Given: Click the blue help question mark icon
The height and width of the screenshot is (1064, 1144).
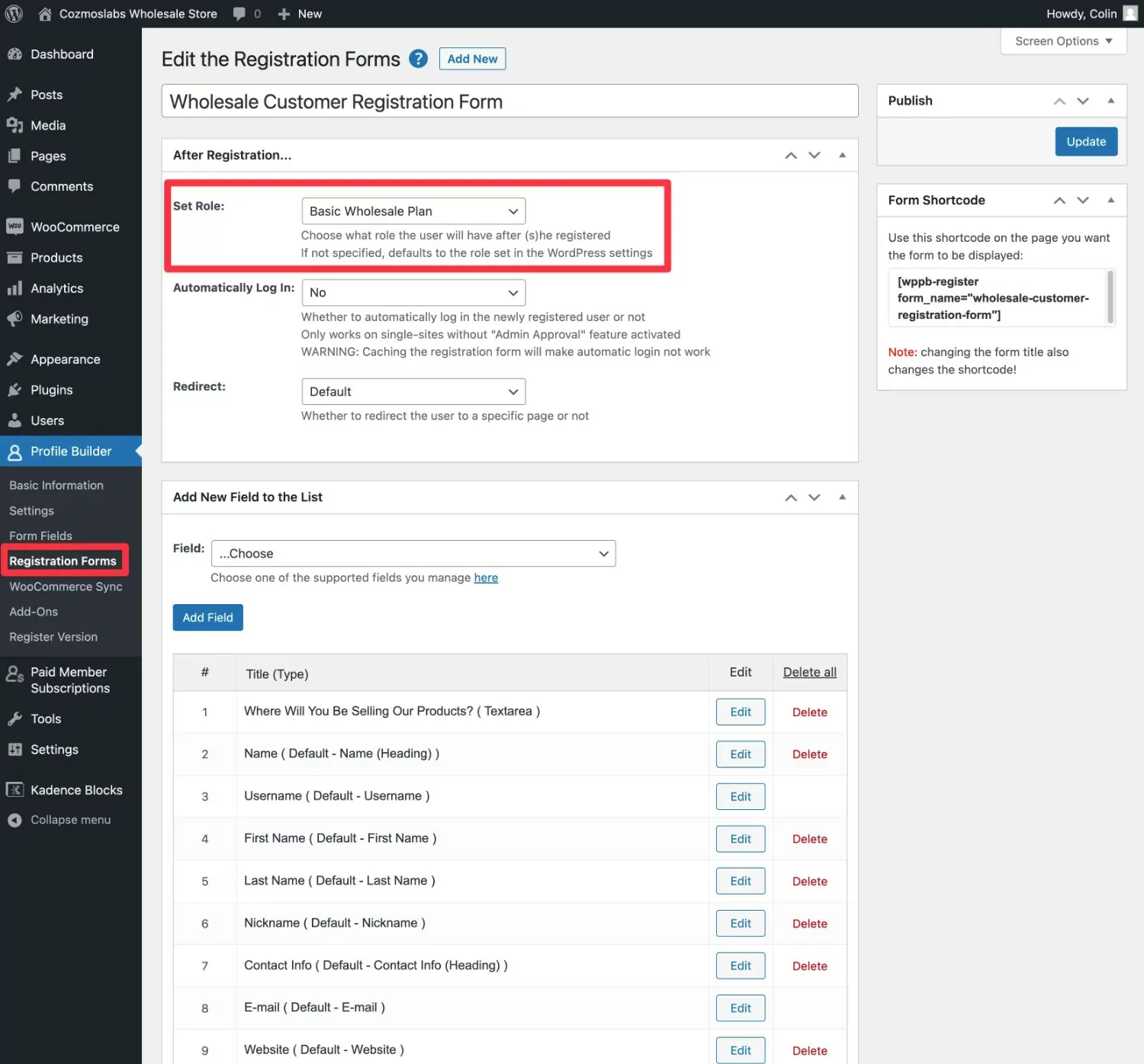Looking at the screenshot, I should (418, 59).
